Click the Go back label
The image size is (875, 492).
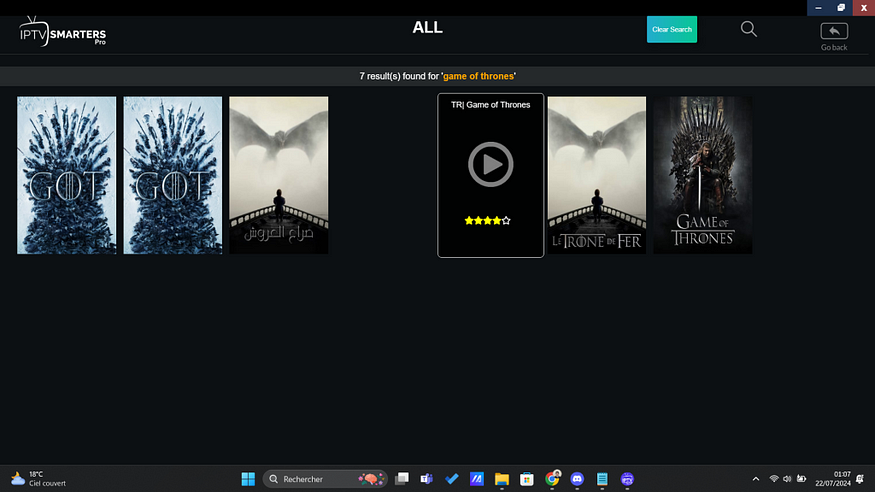[834, 47]
